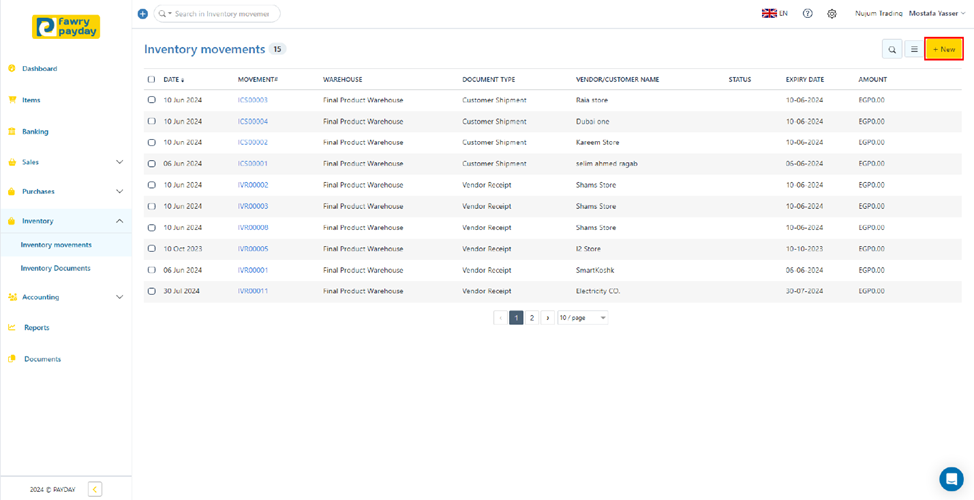Collapse sidebar using the yellow arrow icon
The height and width of the screenshot is (500, 974).
[x=95, y=489]
